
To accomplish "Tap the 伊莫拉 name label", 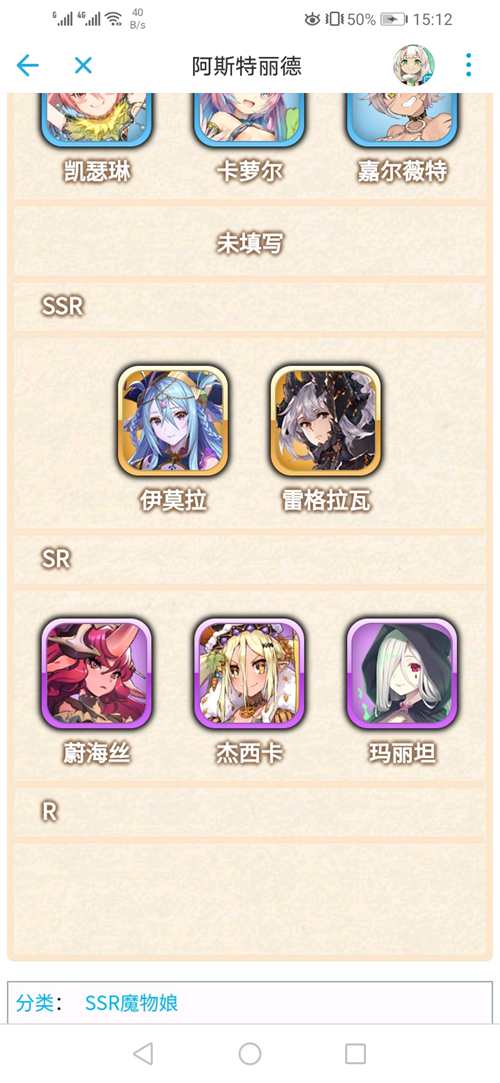I will tap(173, 501).
